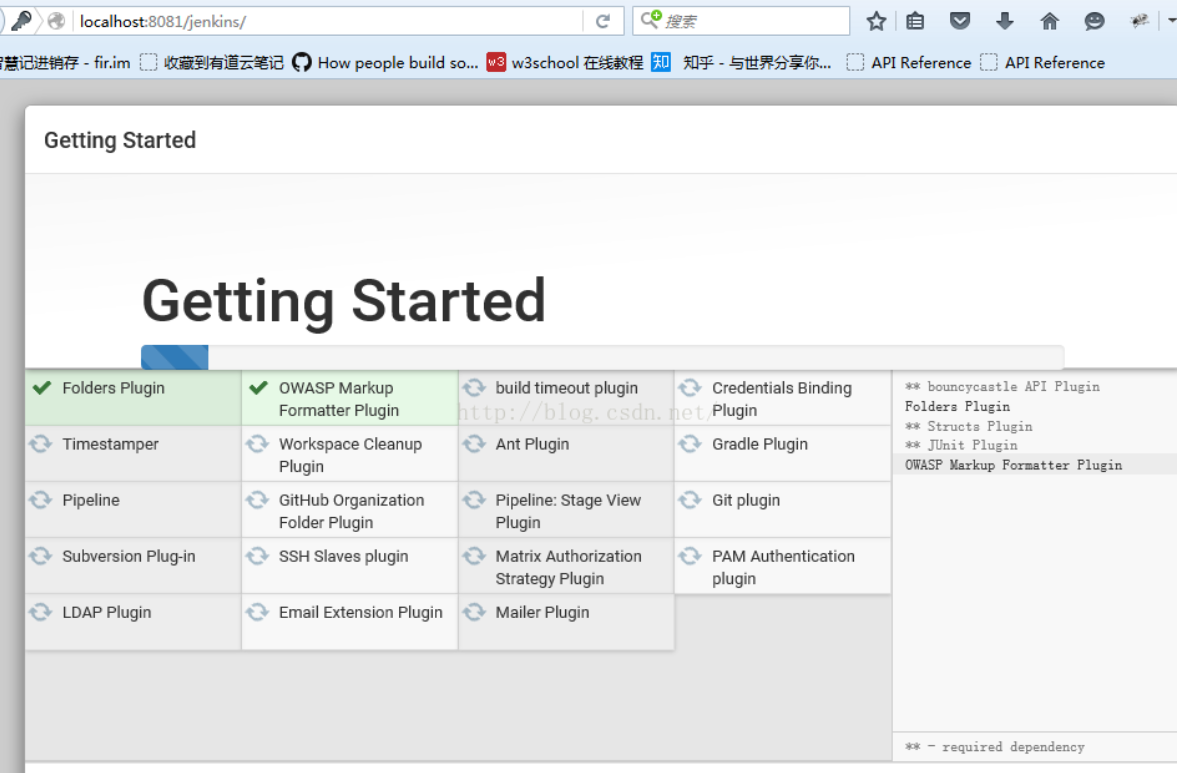Select the LDAP Plugin tile text

(107, 613)
